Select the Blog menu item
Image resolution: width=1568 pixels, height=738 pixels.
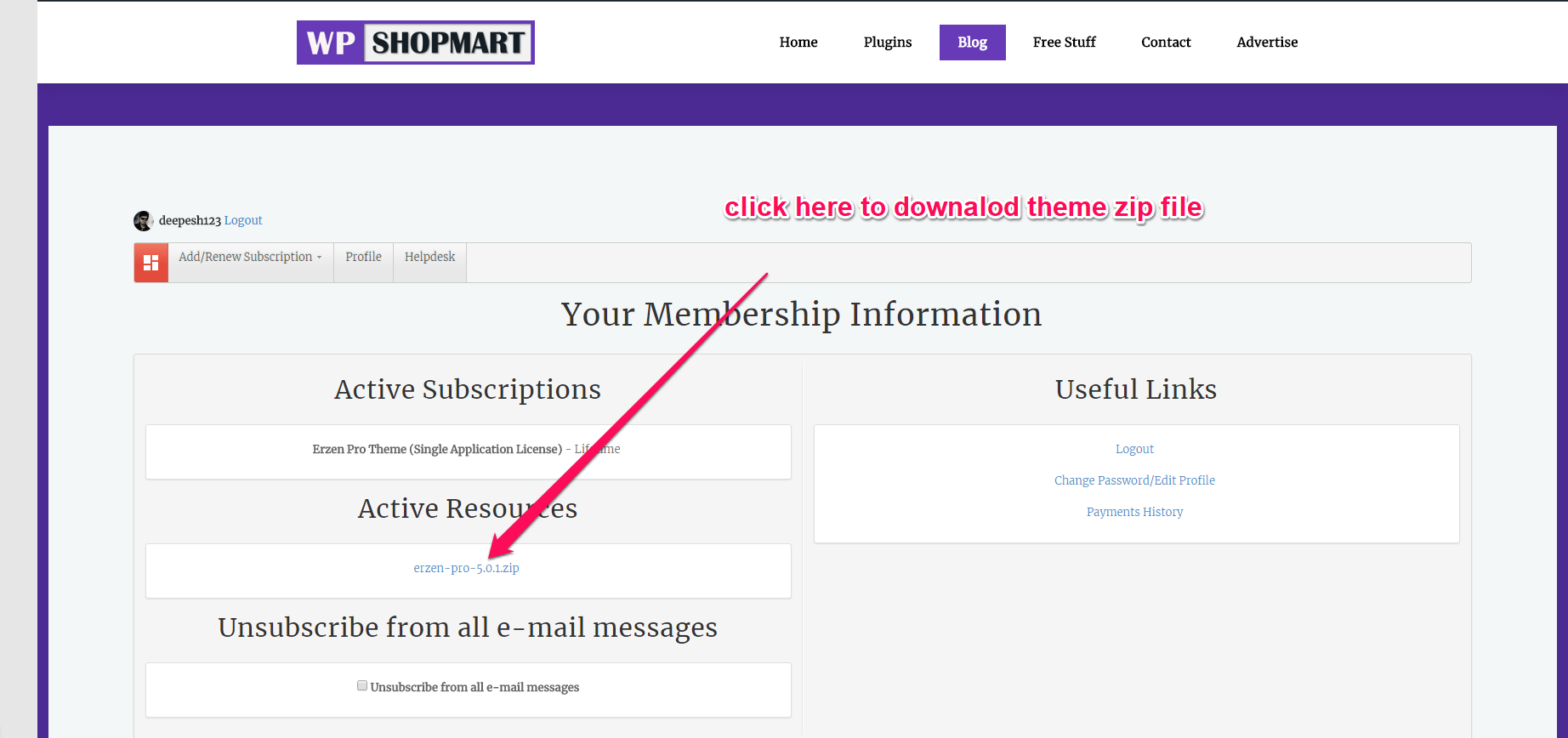tap(972, 43)
